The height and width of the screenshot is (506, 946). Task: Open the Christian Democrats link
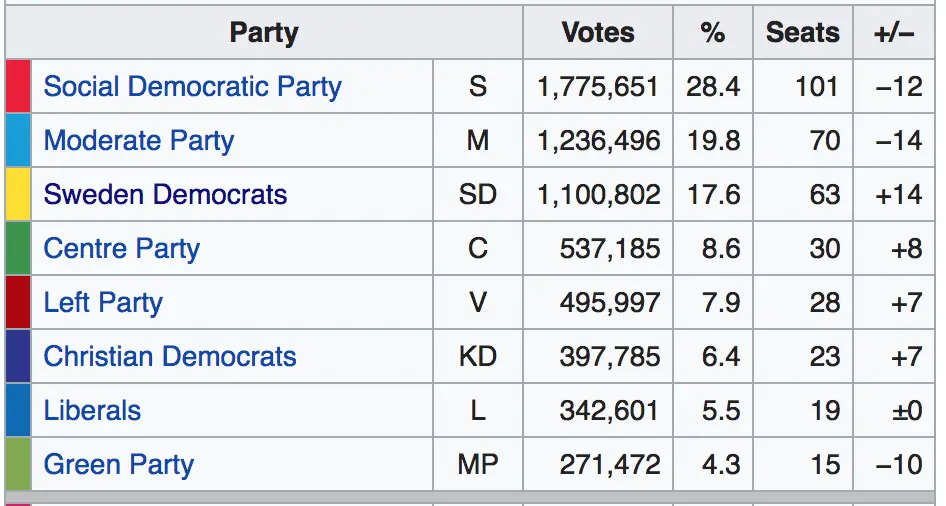click(x=170, y=357)
